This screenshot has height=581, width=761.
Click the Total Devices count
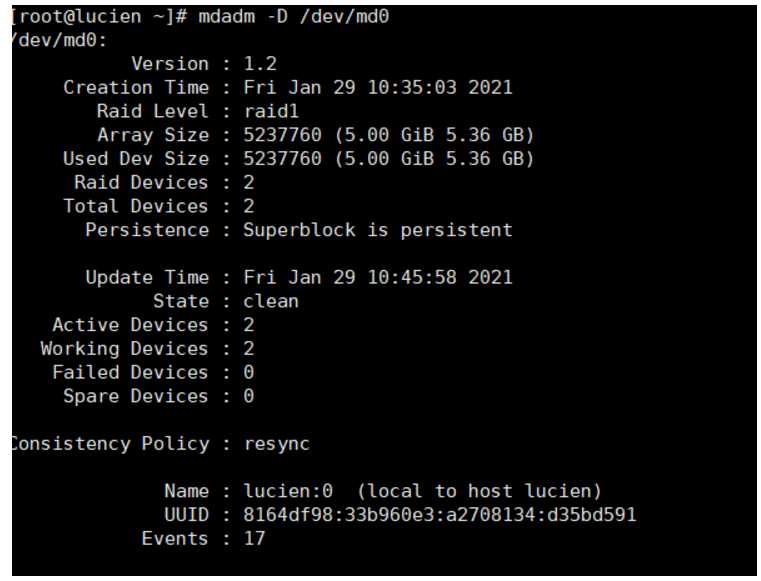pyautogui.click(x=248, y=207)
